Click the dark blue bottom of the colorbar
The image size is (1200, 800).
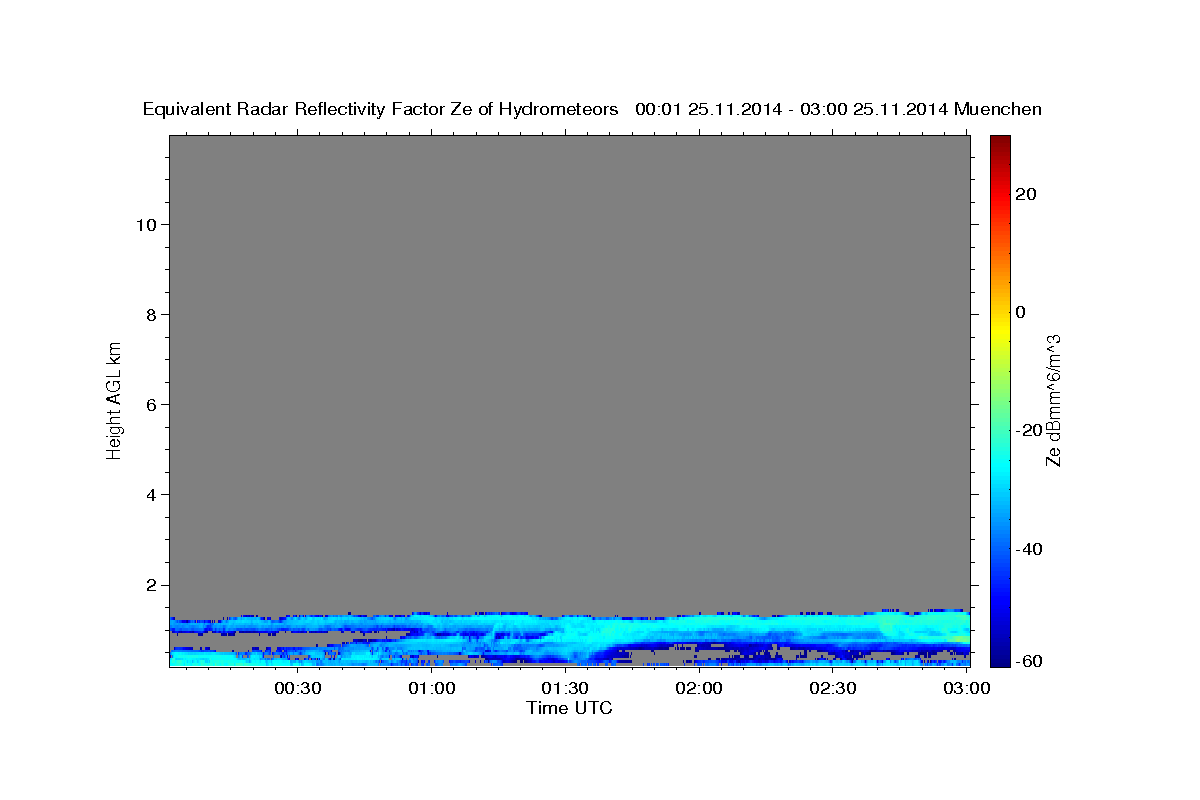tap(1000, 655)
